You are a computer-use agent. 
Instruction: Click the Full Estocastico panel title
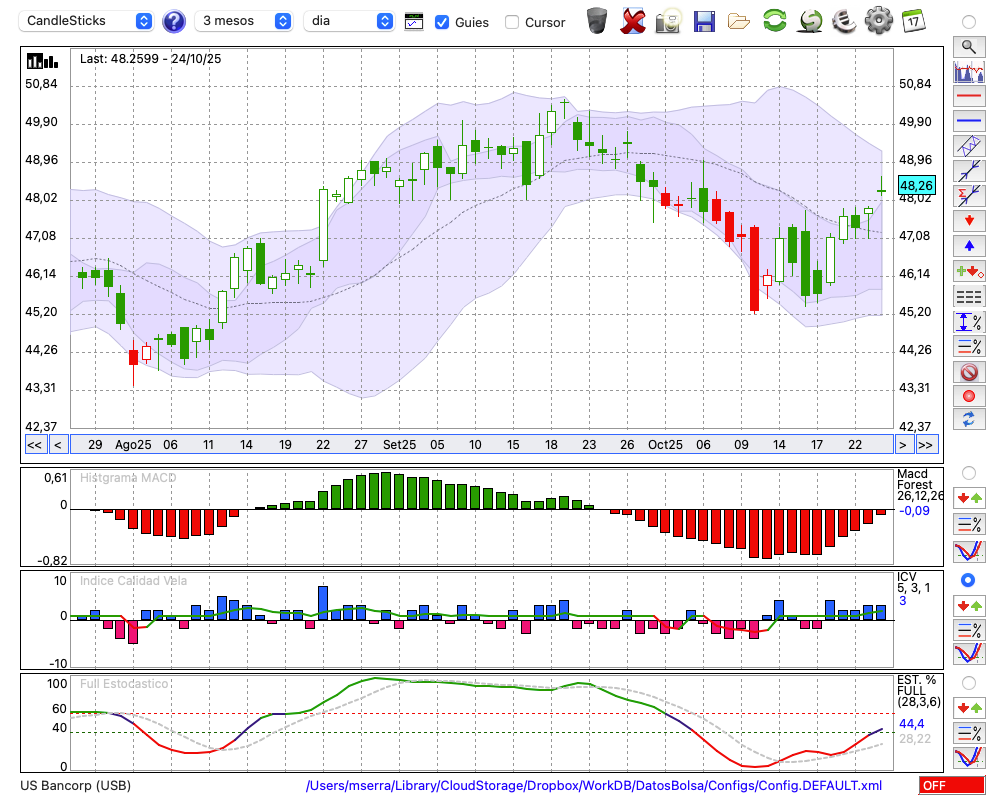point(124,684)
